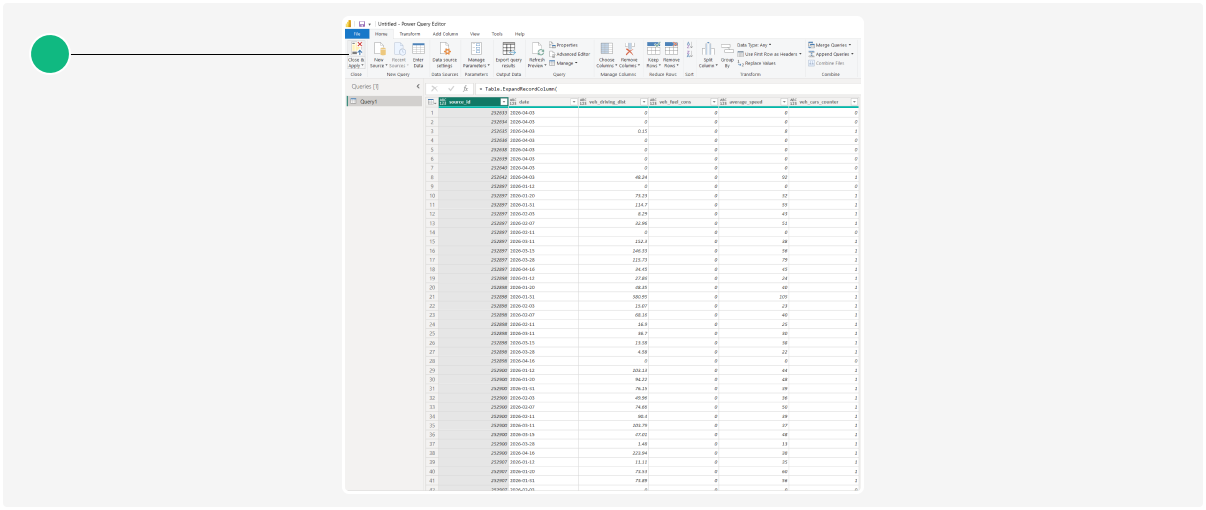Open query Properties in ribbon

click(564, 45)
